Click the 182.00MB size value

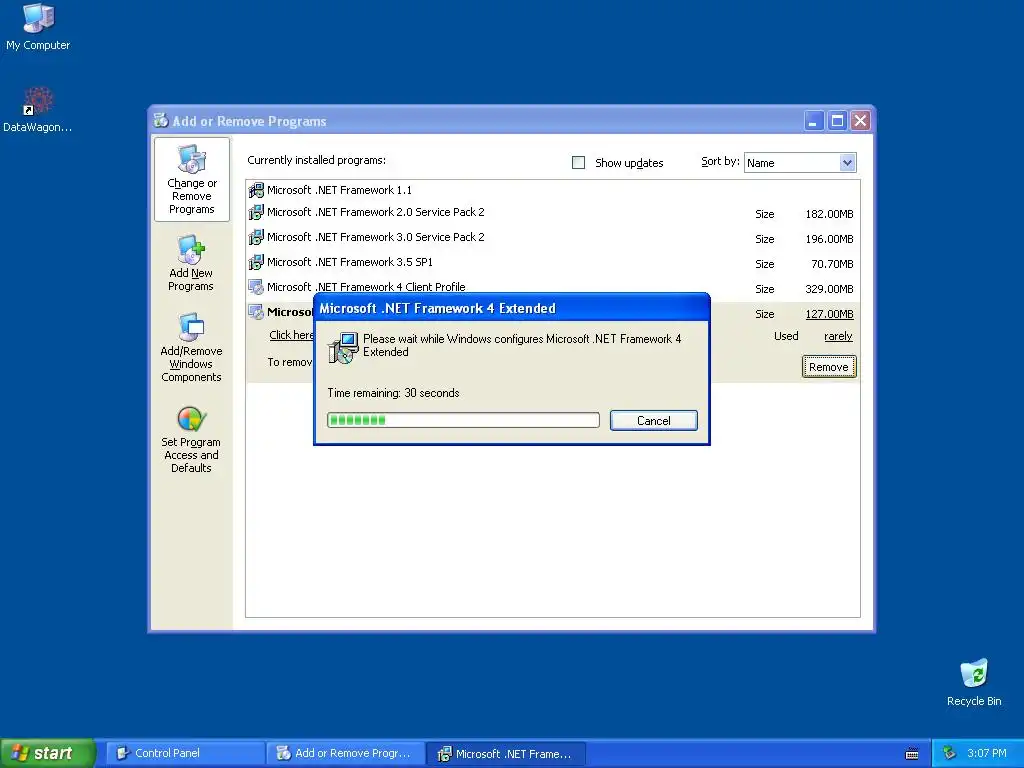click(829, 214)
